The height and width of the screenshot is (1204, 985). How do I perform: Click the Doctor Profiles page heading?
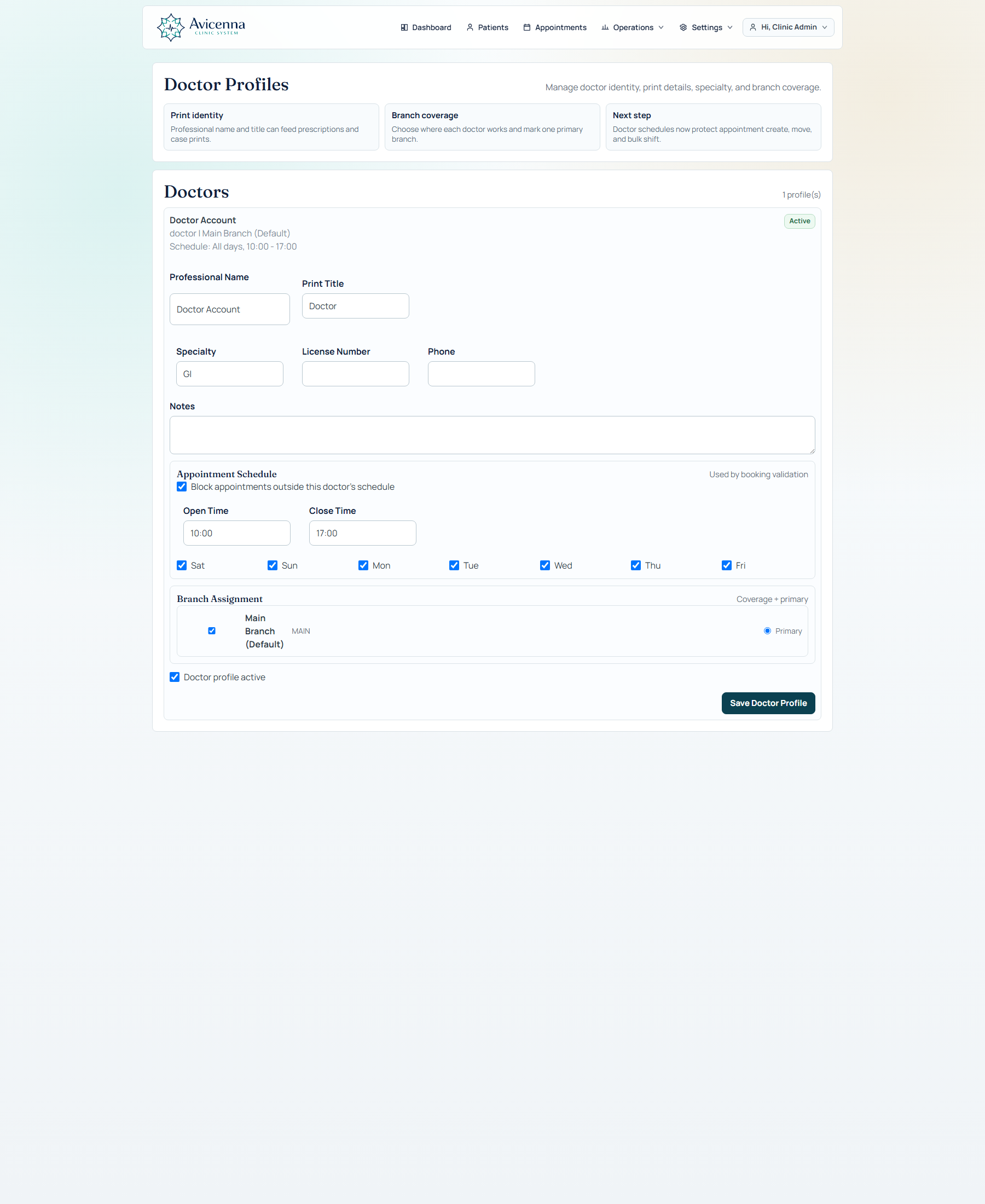pyautogui.click(x=227, y=84)
